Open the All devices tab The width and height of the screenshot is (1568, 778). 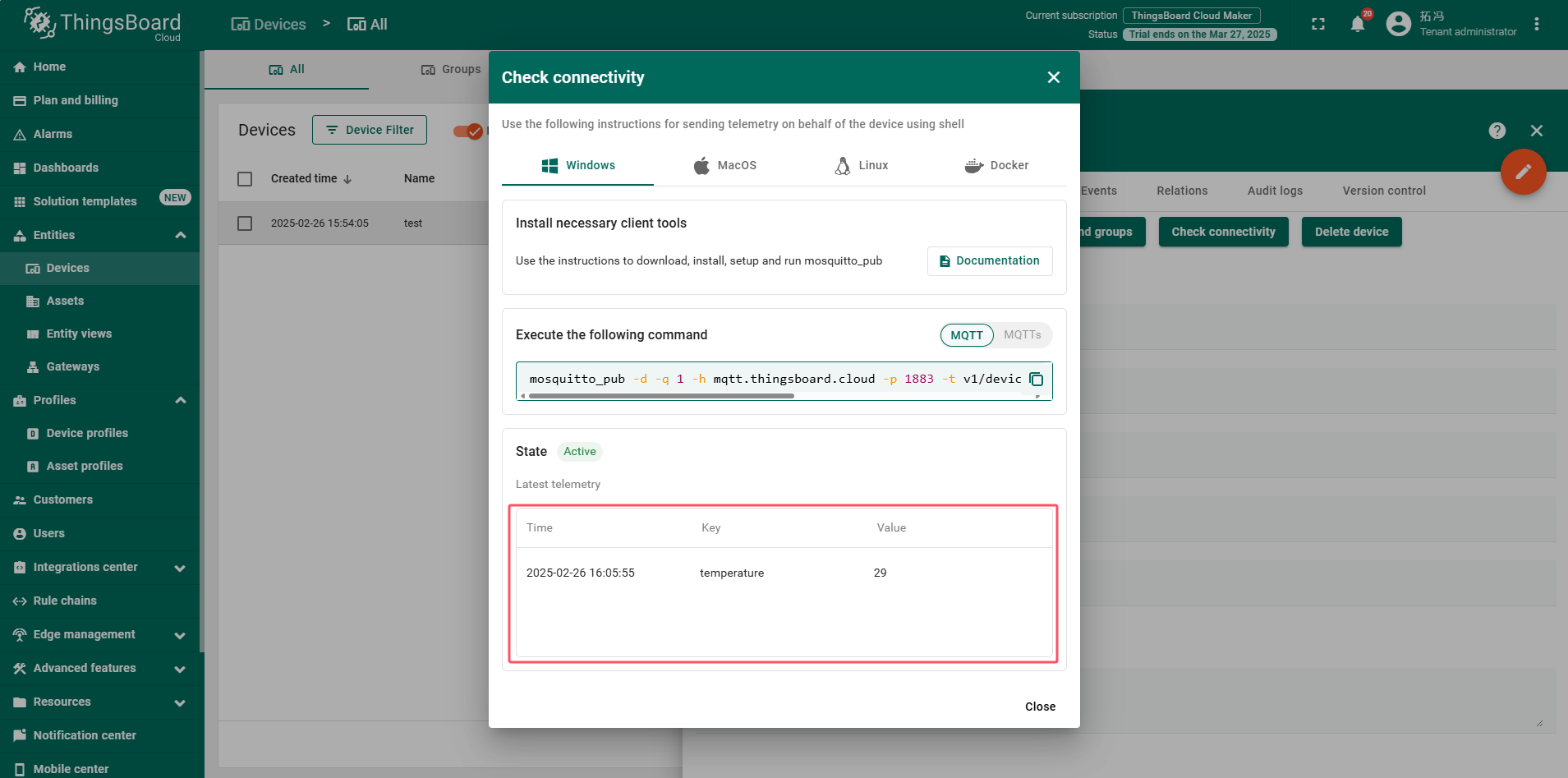(287, 70)
